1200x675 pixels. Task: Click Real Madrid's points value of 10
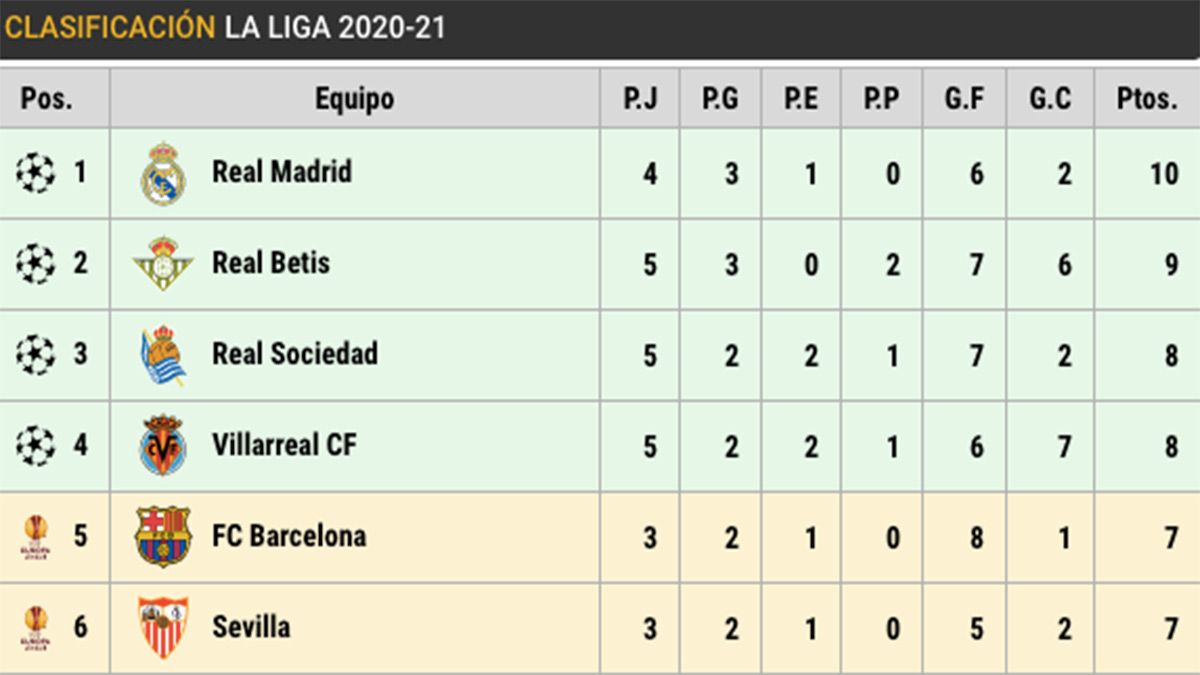[x=1164, y=174]
